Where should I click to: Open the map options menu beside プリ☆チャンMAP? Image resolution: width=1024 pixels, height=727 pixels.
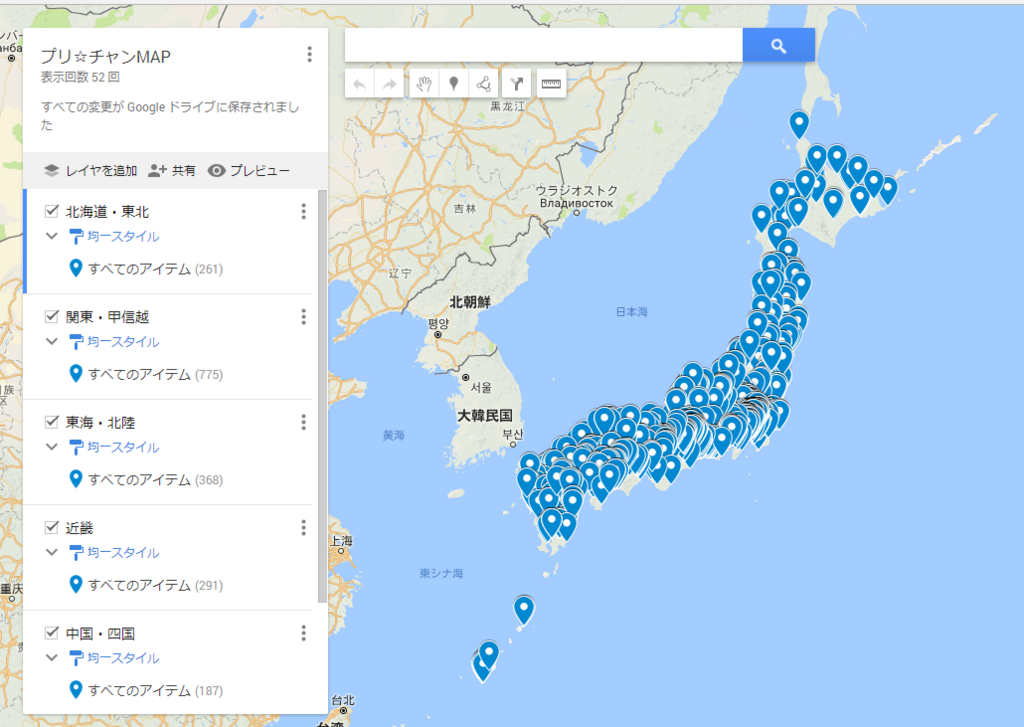(310, 54)
